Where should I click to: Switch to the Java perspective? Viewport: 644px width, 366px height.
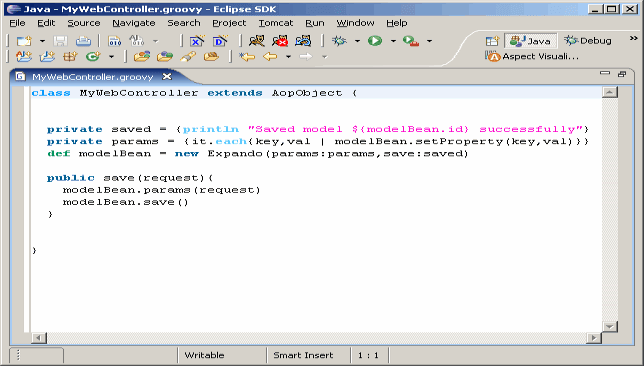530,41
